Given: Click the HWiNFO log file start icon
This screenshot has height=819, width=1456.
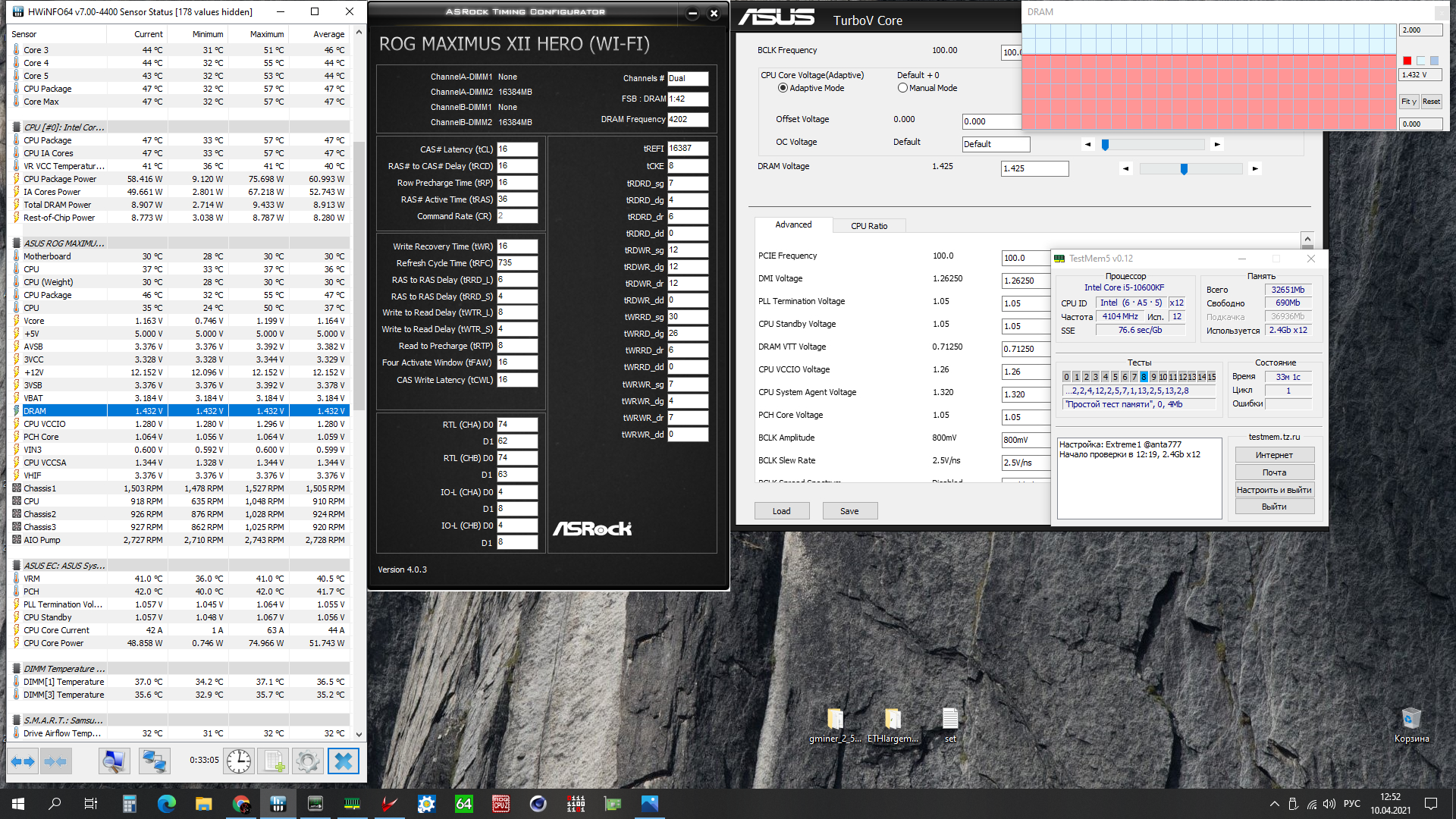Looking at the screenshot, I should 273,761.
